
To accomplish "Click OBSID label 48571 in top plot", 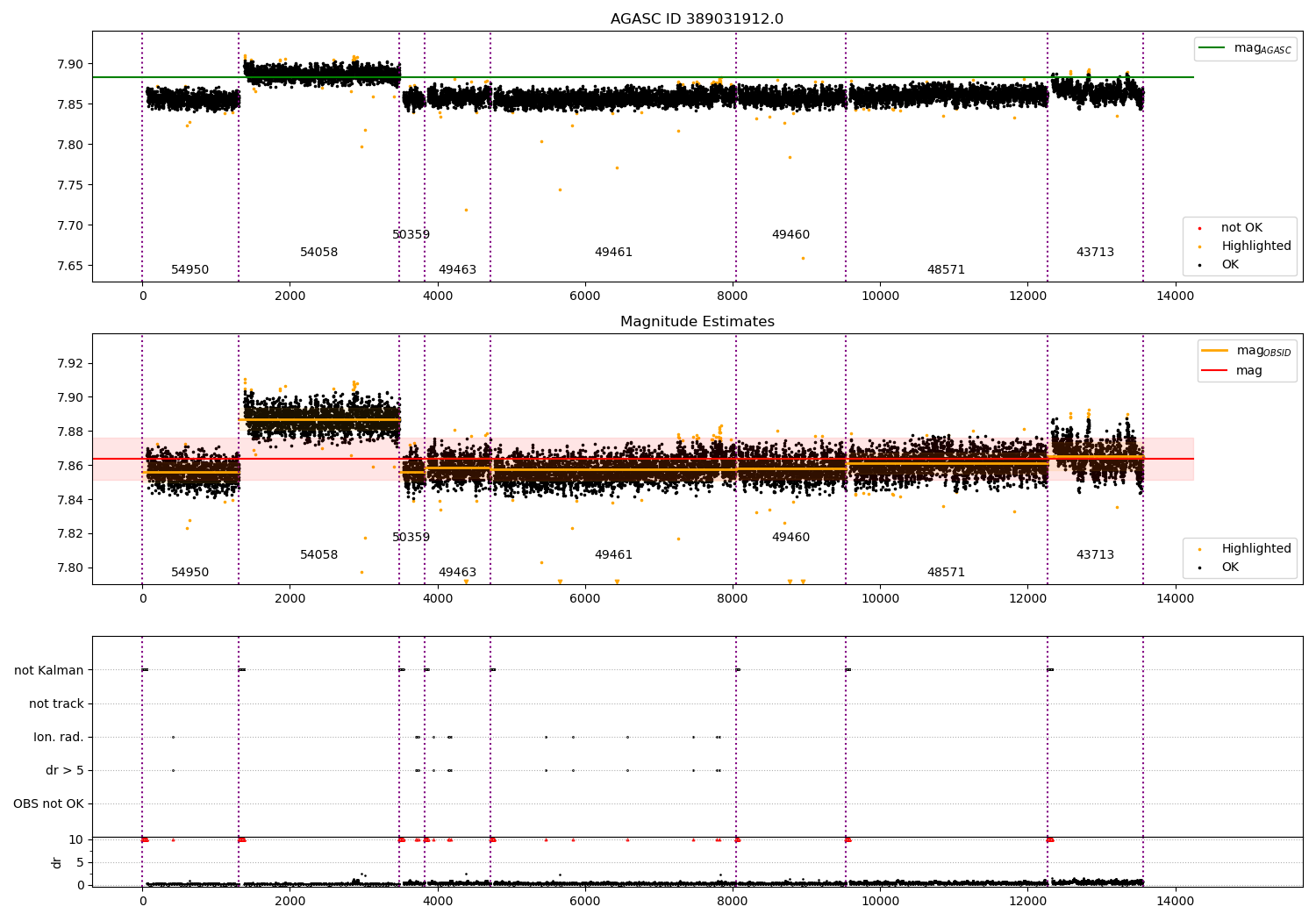I will click(x=947, y=270).
